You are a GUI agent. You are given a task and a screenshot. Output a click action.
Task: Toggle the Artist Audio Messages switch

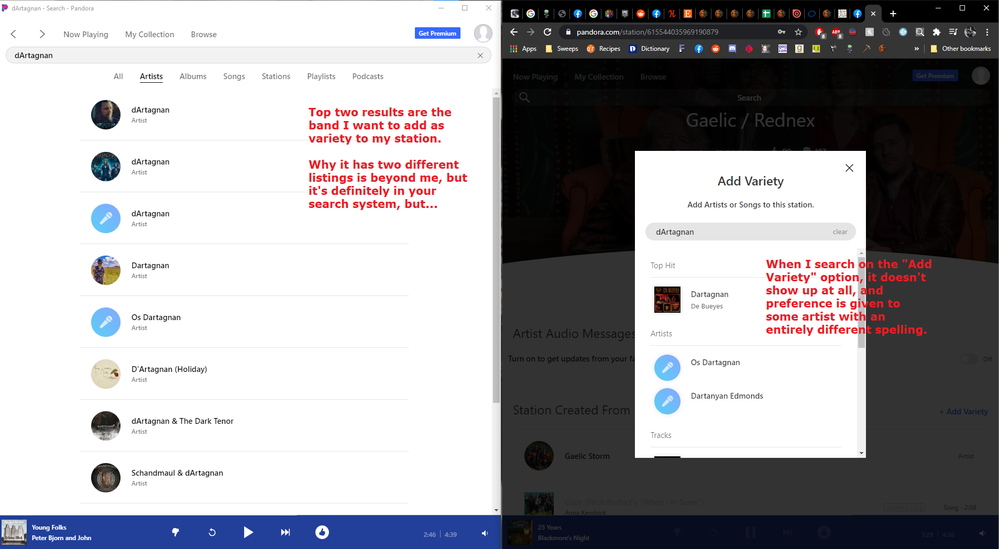[968, 359]
